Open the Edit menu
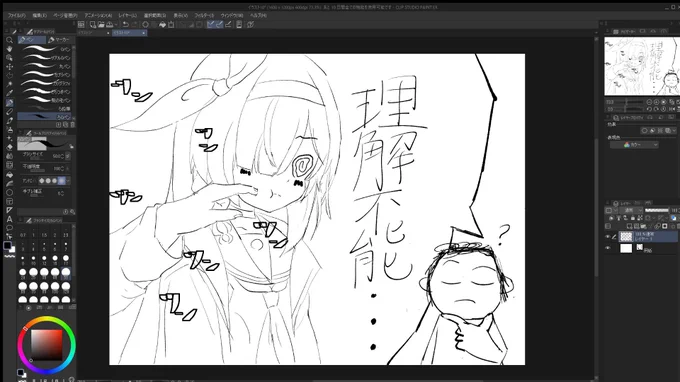 (39, 15)
